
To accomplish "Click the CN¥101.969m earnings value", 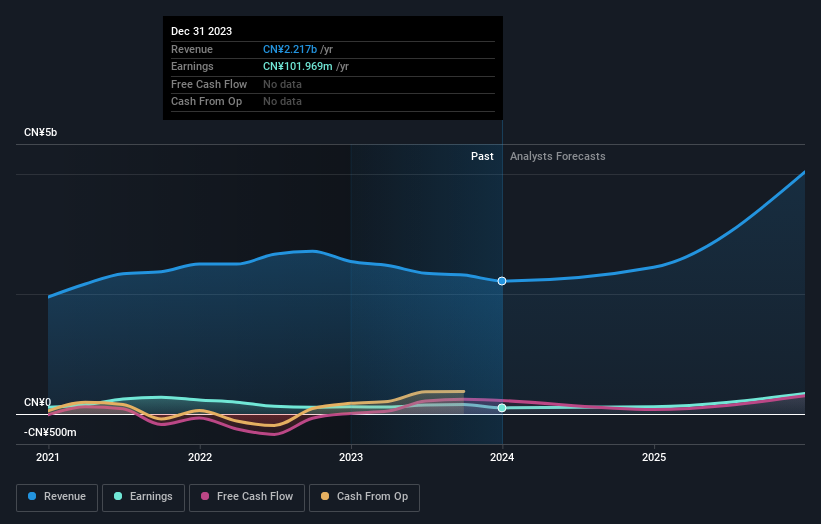I will click(x=298, y=66).
